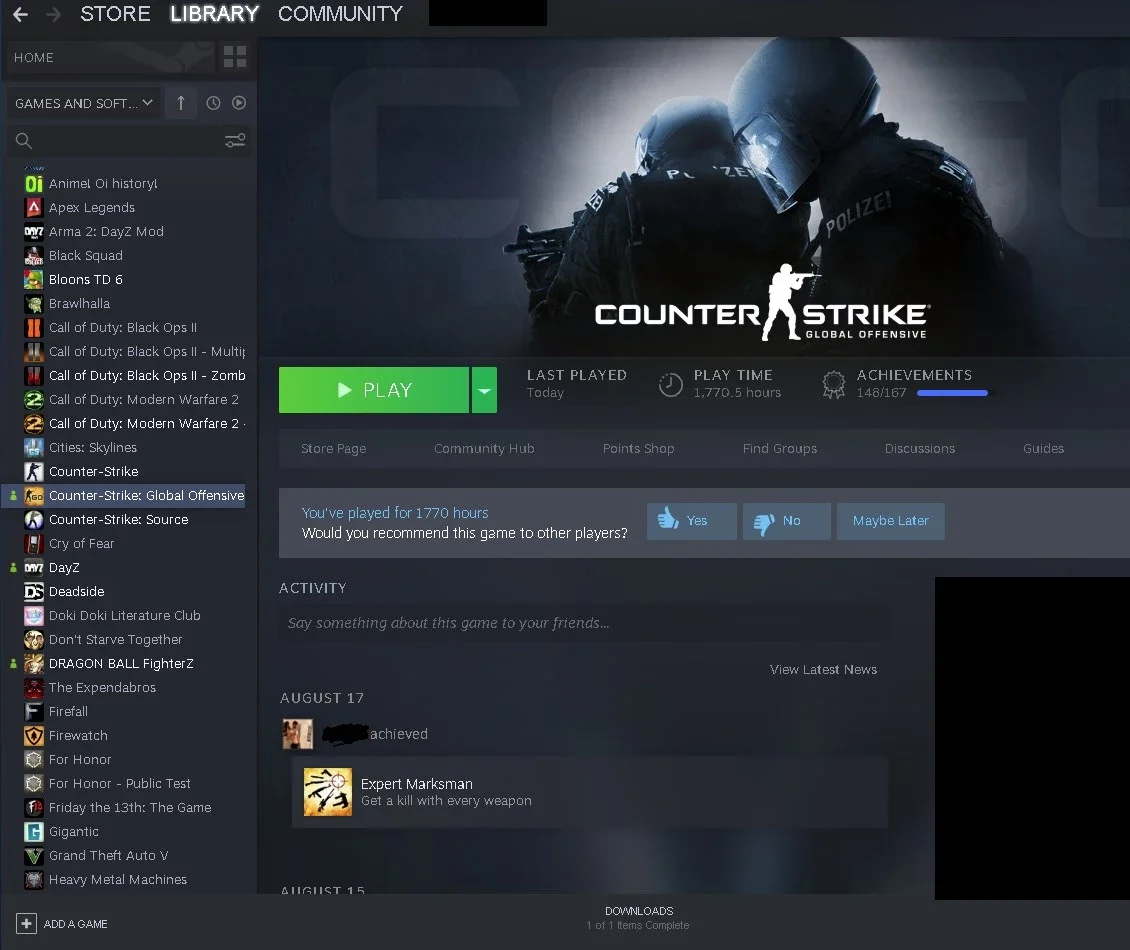Click View Latest News
This screenshot has height=950, width=1130.
pos(823,670)
